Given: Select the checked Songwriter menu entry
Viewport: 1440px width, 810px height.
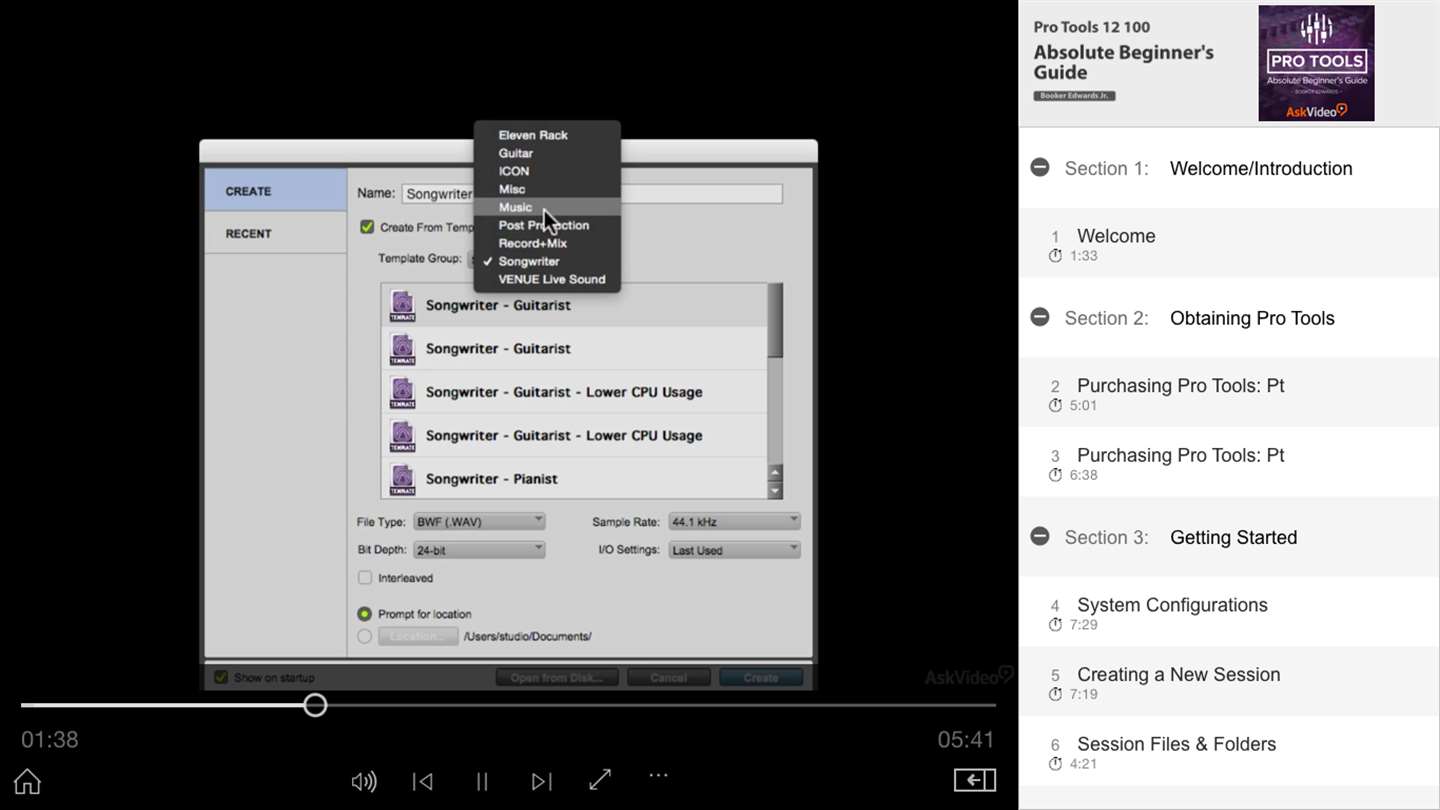Looking at the screenshot, I should 547,261.
